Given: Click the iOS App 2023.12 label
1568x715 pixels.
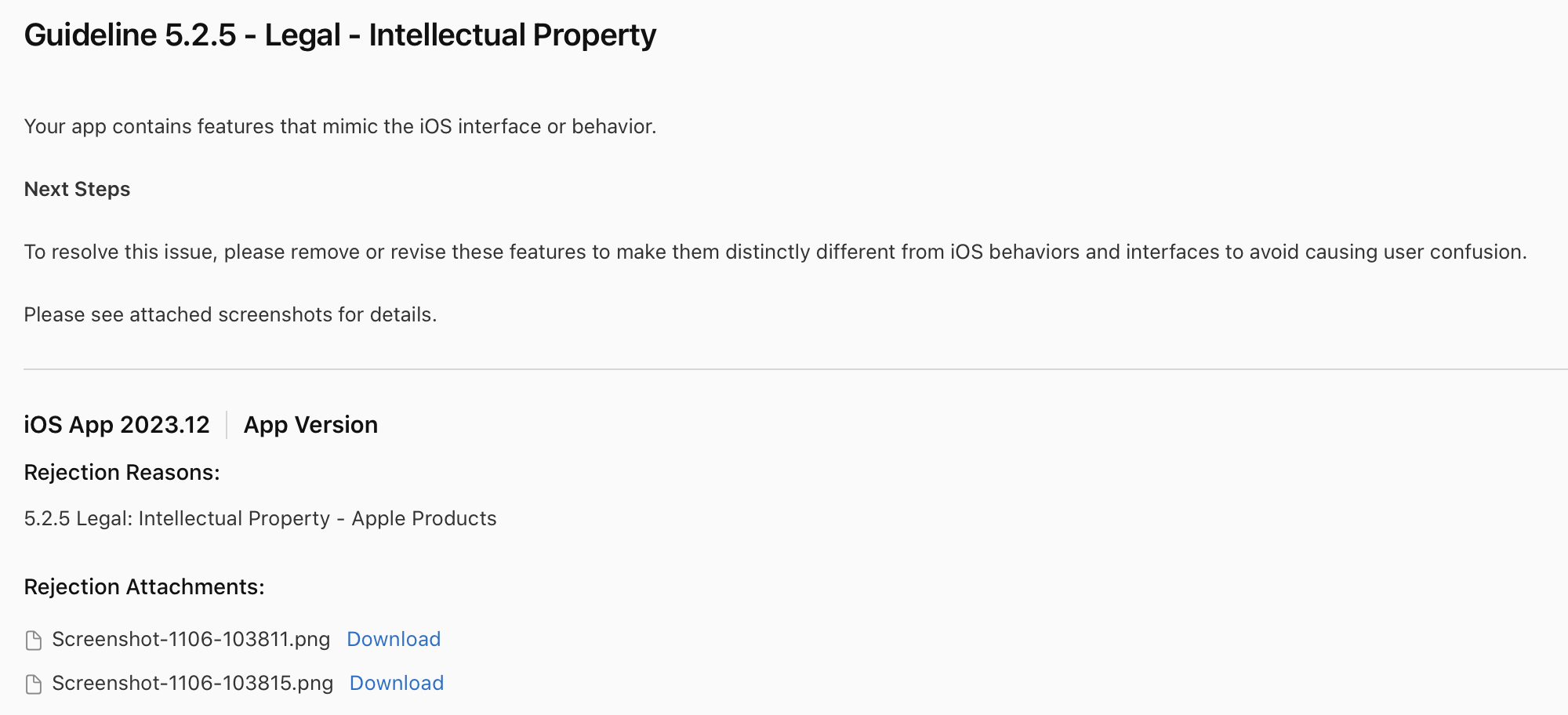Looking at the screenshot, I should coord(117,425).
